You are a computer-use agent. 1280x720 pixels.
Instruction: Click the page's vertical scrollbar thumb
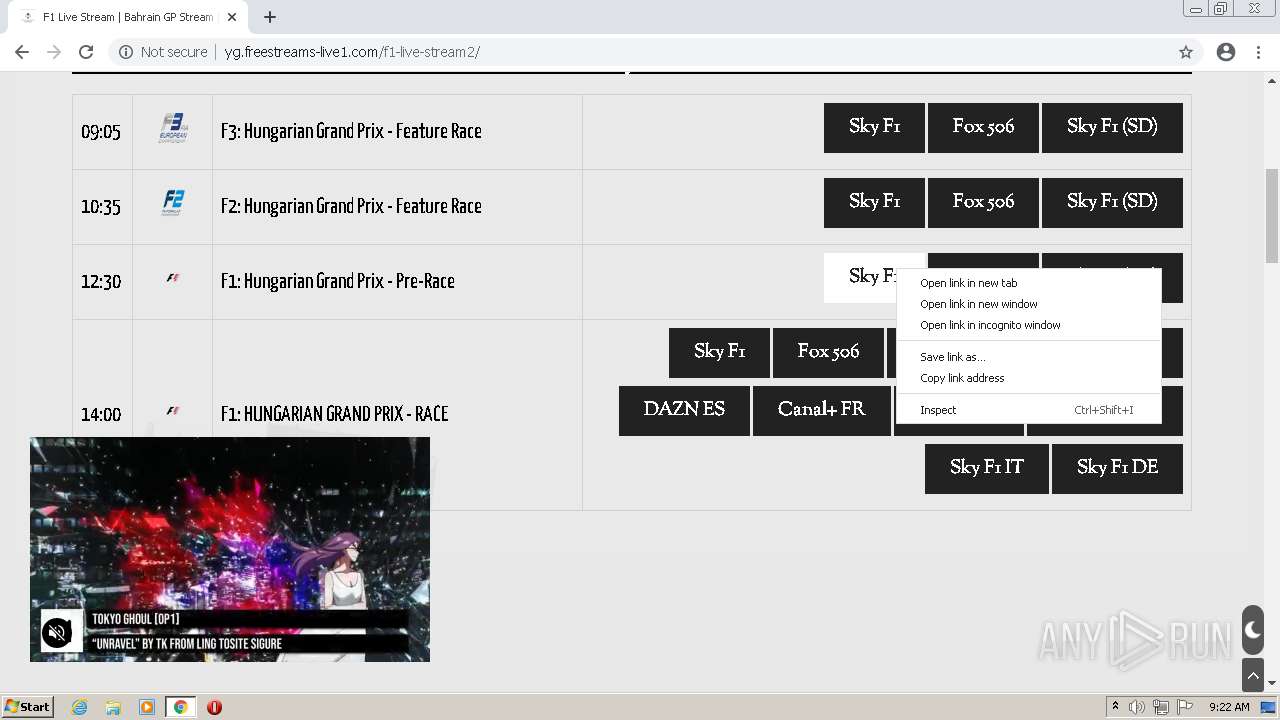(1272, 216)
